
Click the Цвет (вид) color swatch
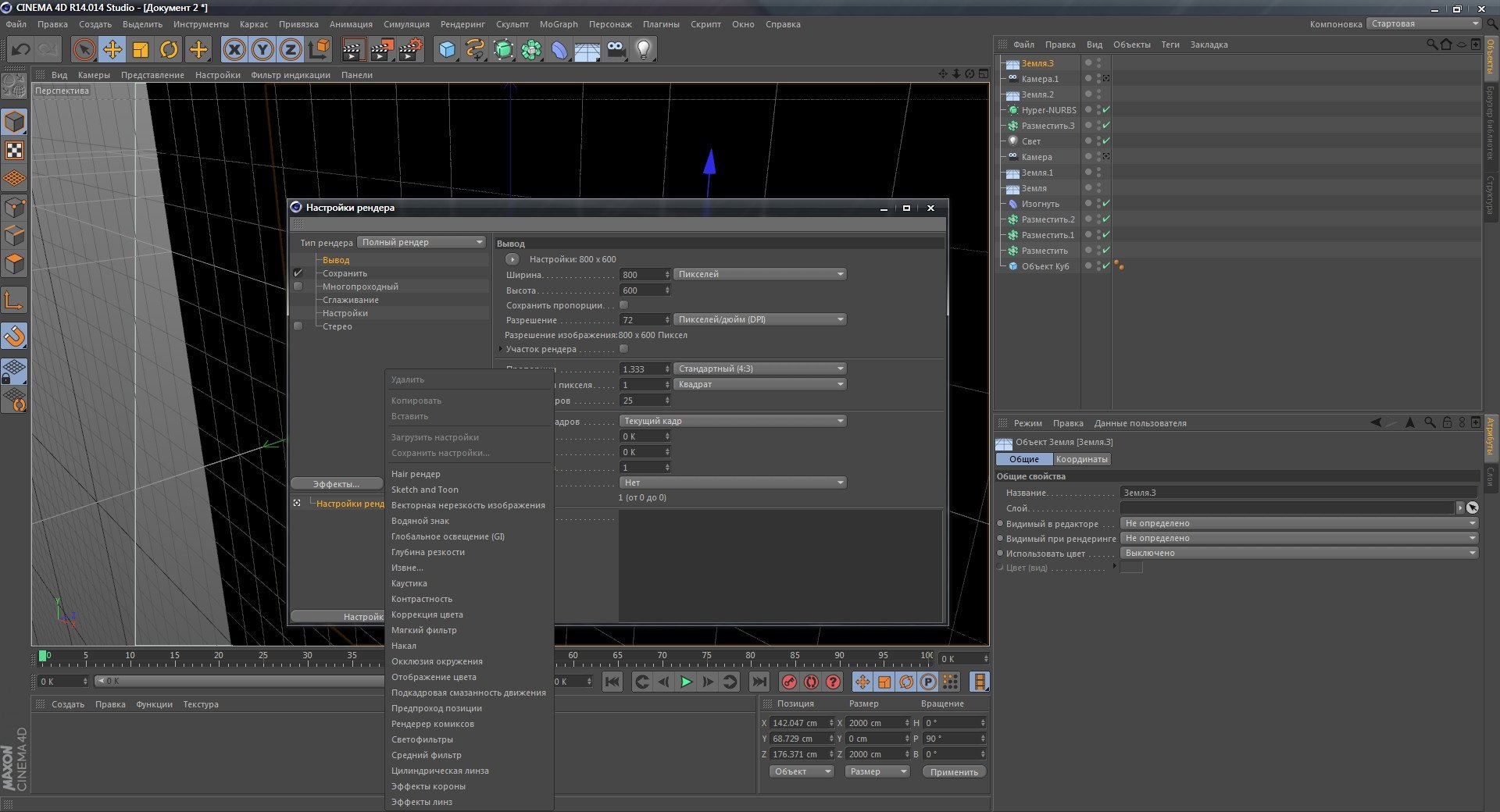click(x=1131, y=568)
